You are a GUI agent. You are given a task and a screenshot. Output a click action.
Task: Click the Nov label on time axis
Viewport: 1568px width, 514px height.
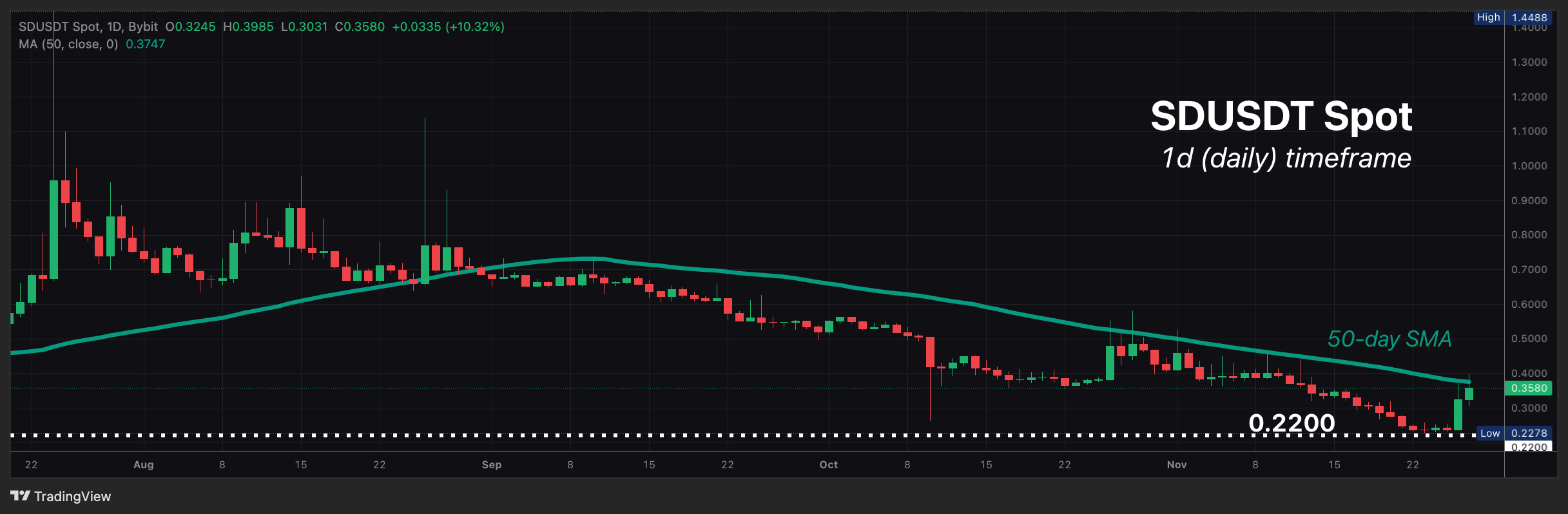click(x=1176, y=464)
